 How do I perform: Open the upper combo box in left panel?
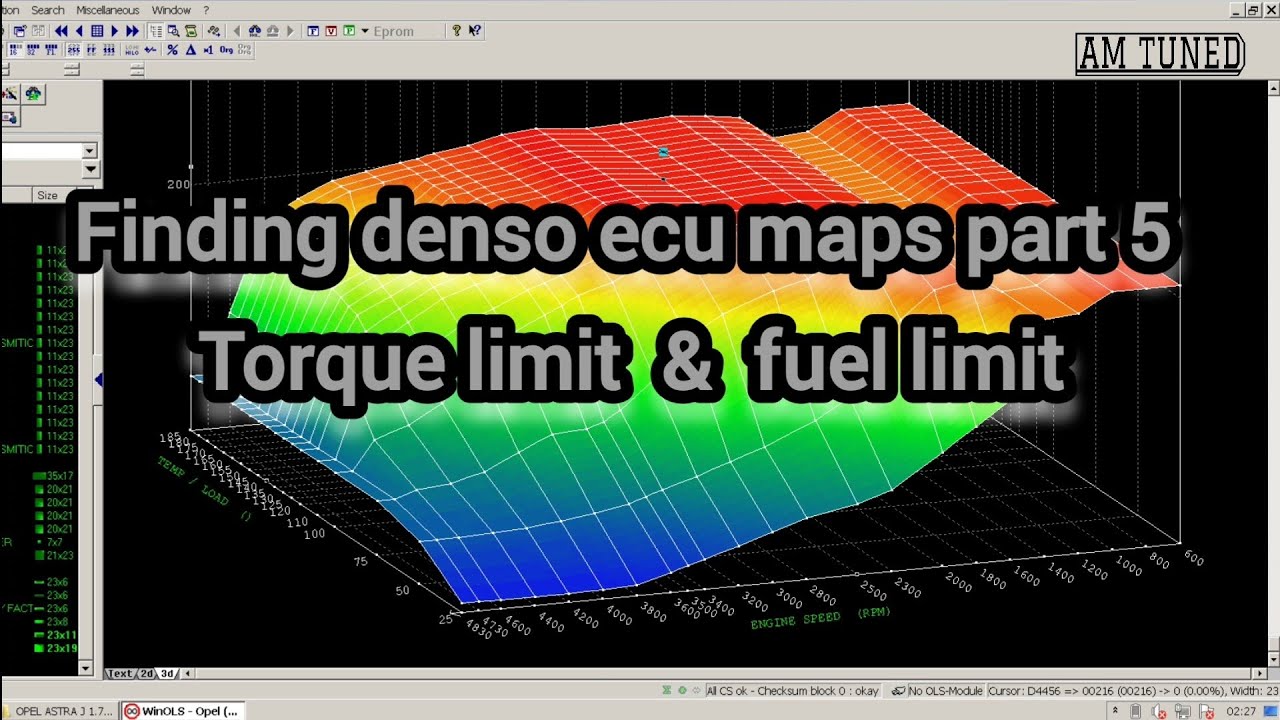90,151
